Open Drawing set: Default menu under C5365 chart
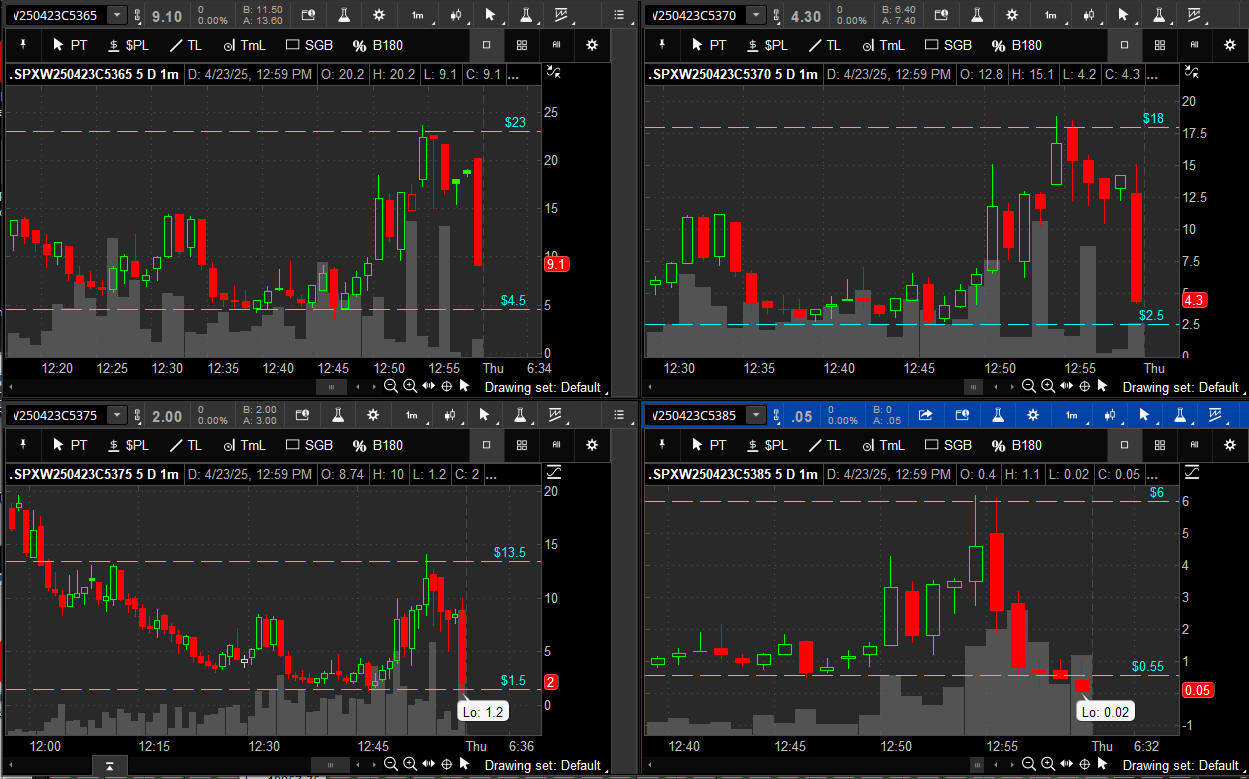Viewport: 1249px width, 779px height. (x=544, y=387)
